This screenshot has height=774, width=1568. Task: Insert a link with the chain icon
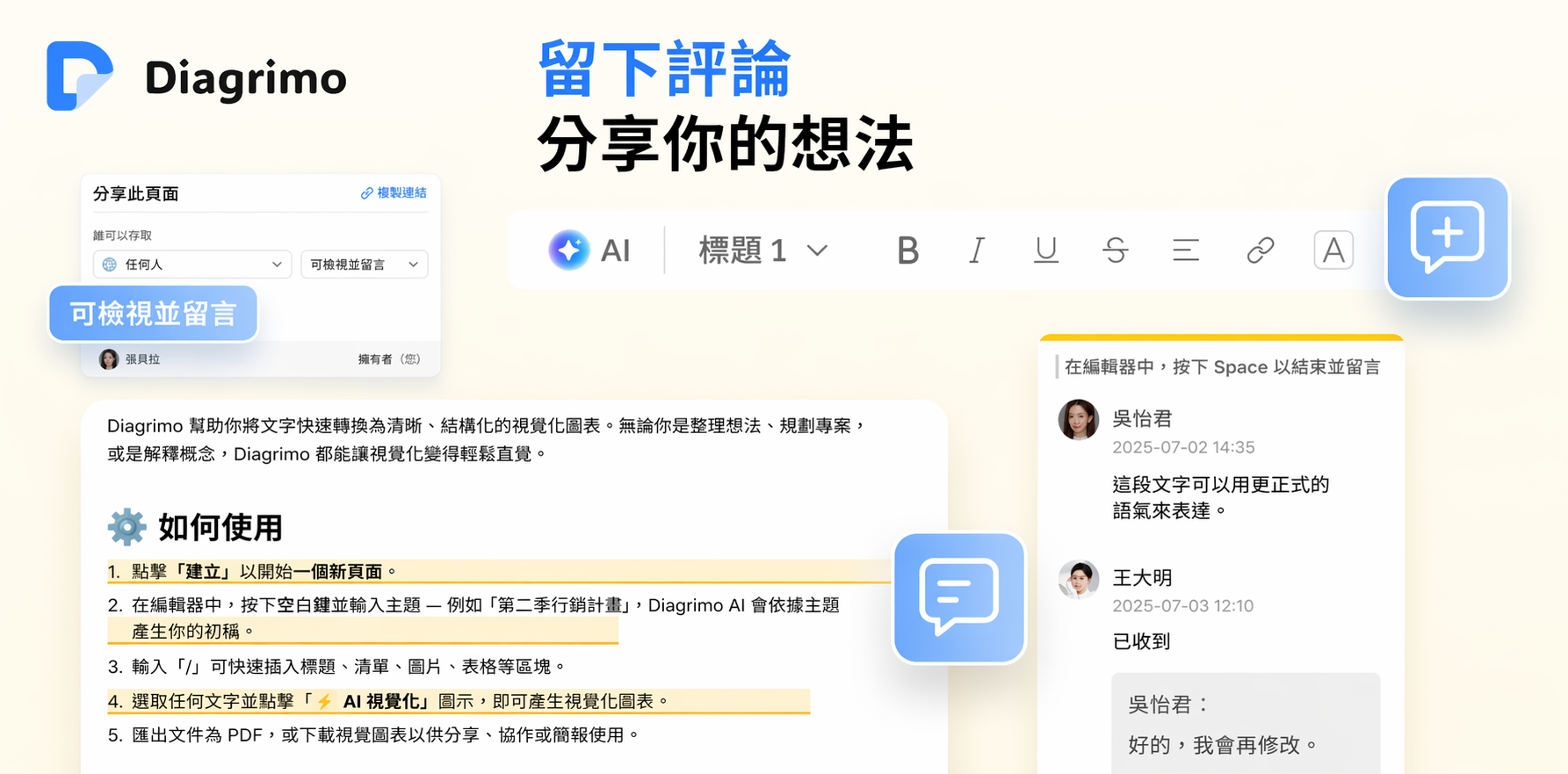point(1260,250)
